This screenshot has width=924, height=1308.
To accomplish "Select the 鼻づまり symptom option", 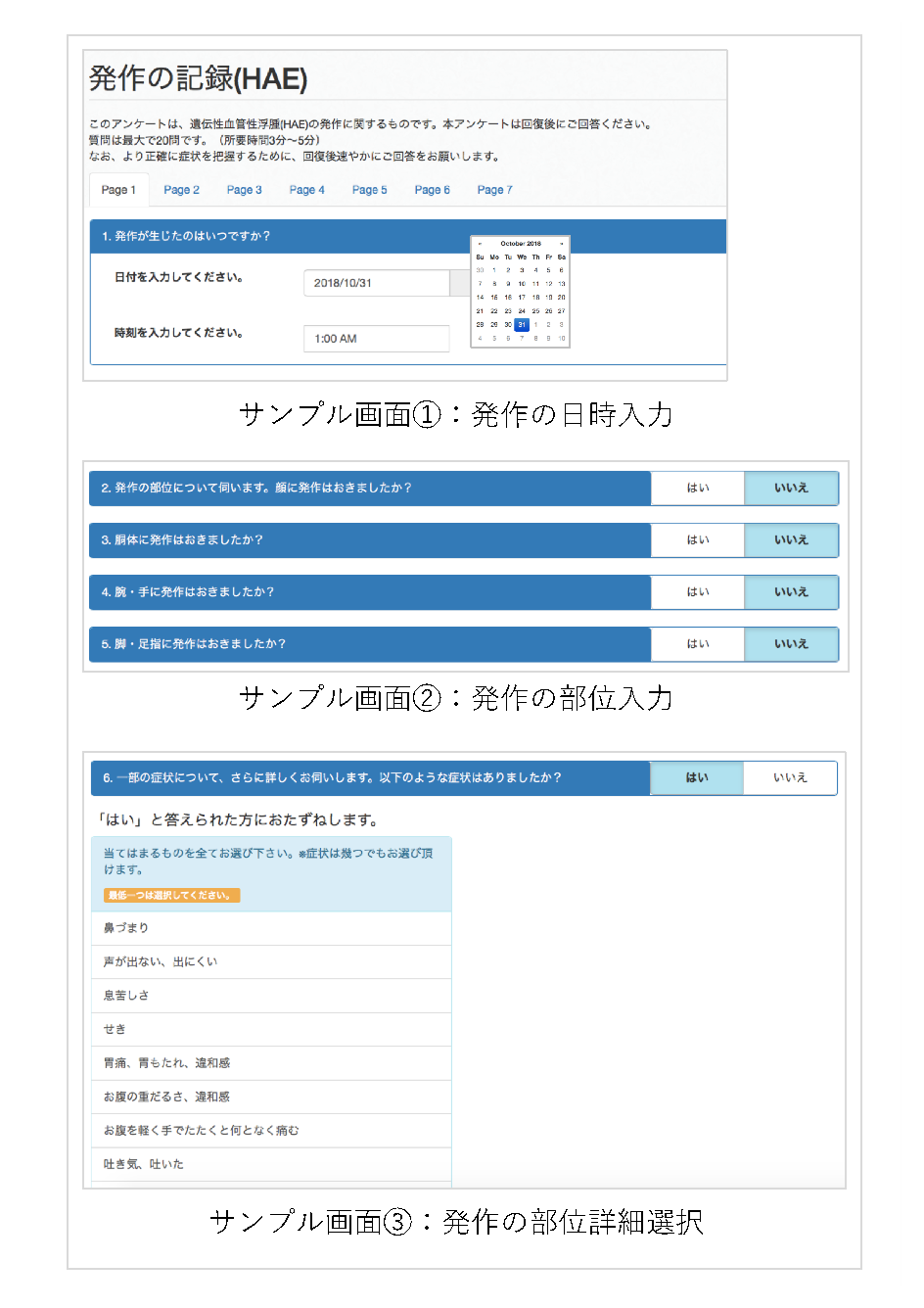I will coord(271,928).
